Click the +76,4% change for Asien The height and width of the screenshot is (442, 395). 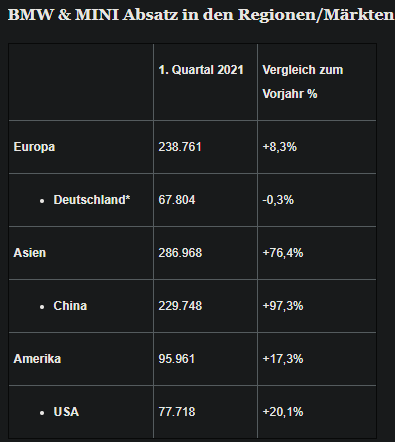(283, 253)
